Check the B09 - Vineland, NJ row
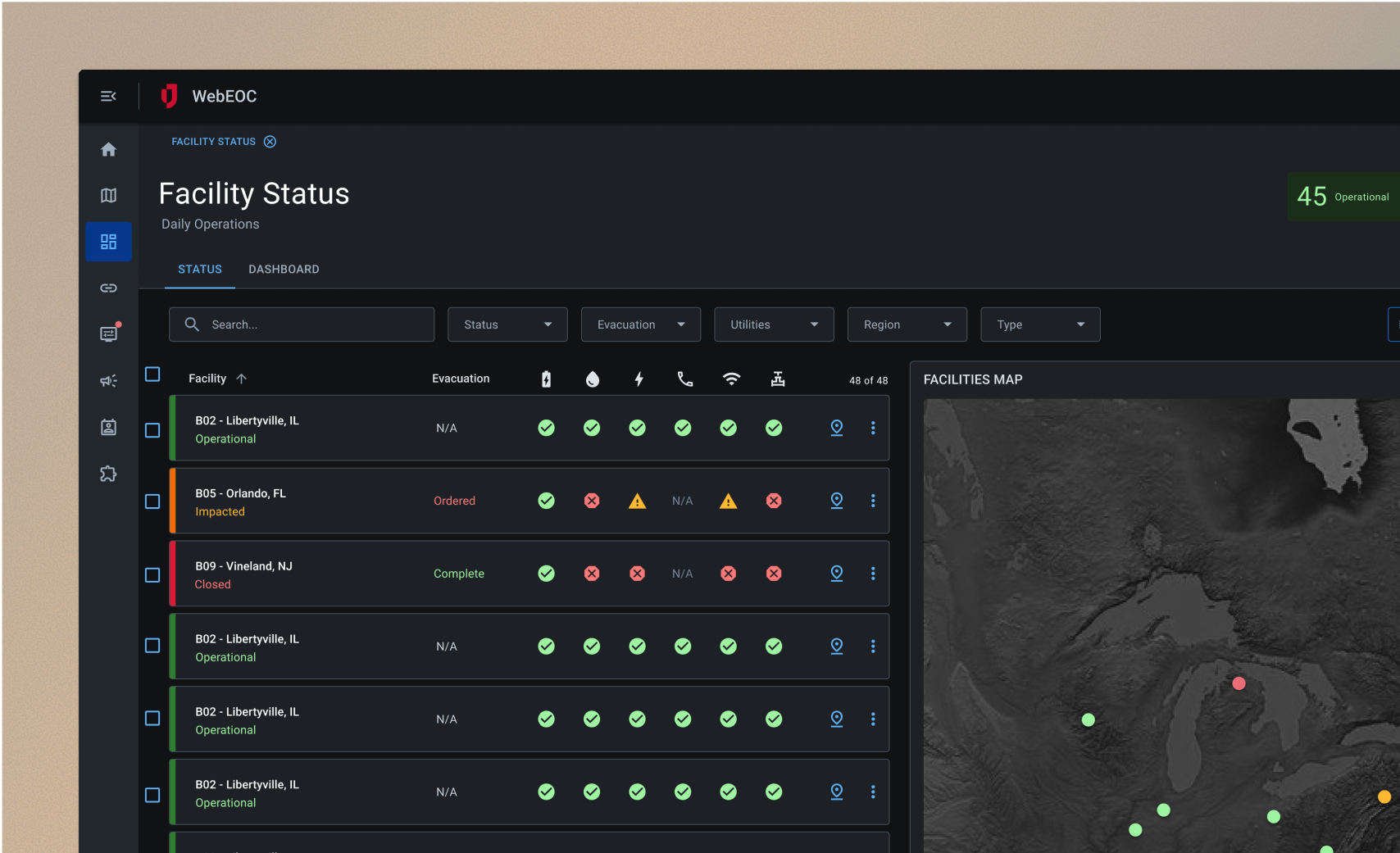 [152, 575]
